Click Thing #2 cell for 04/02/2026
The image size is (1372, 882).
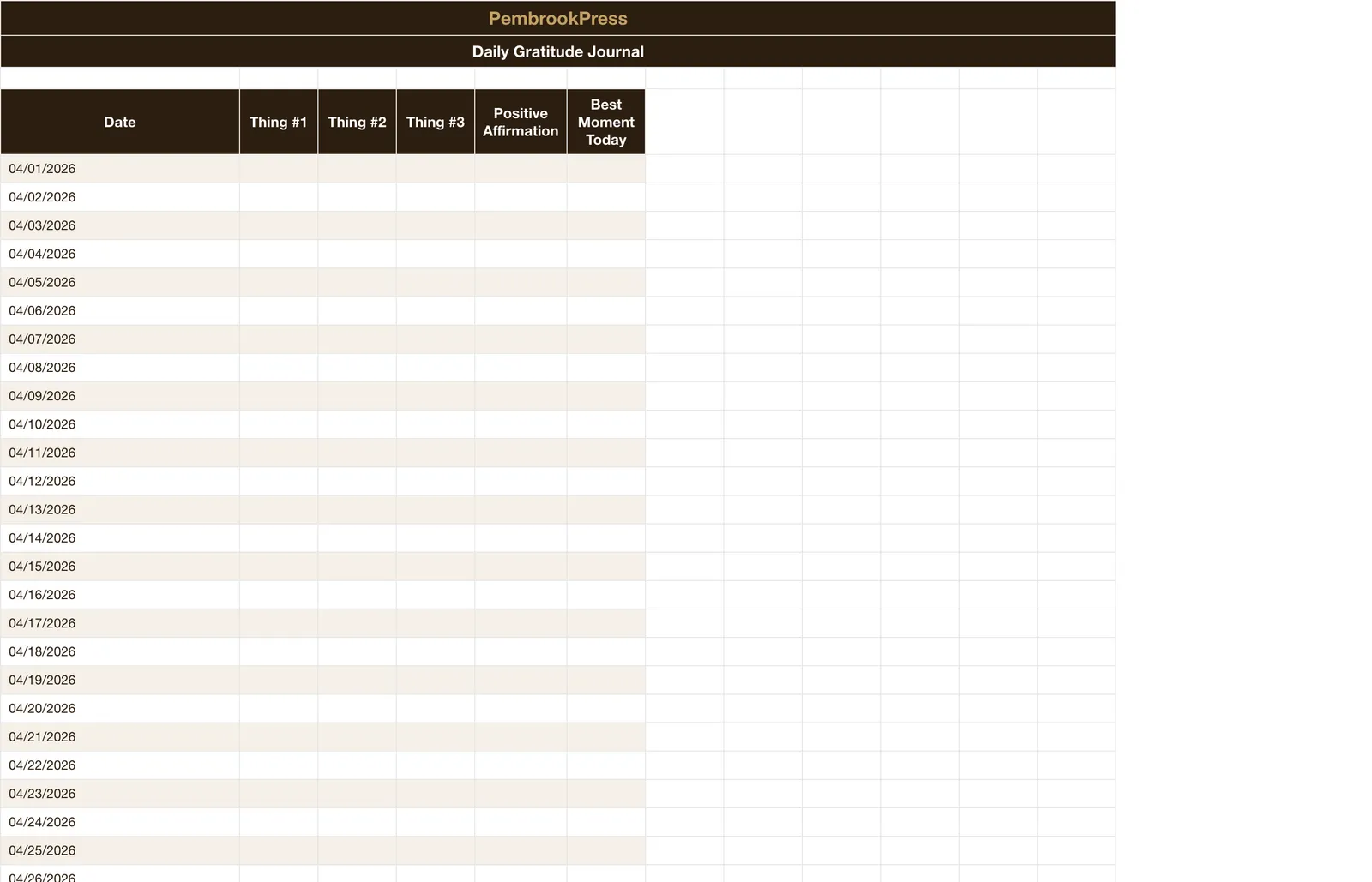tap(357, 197)
